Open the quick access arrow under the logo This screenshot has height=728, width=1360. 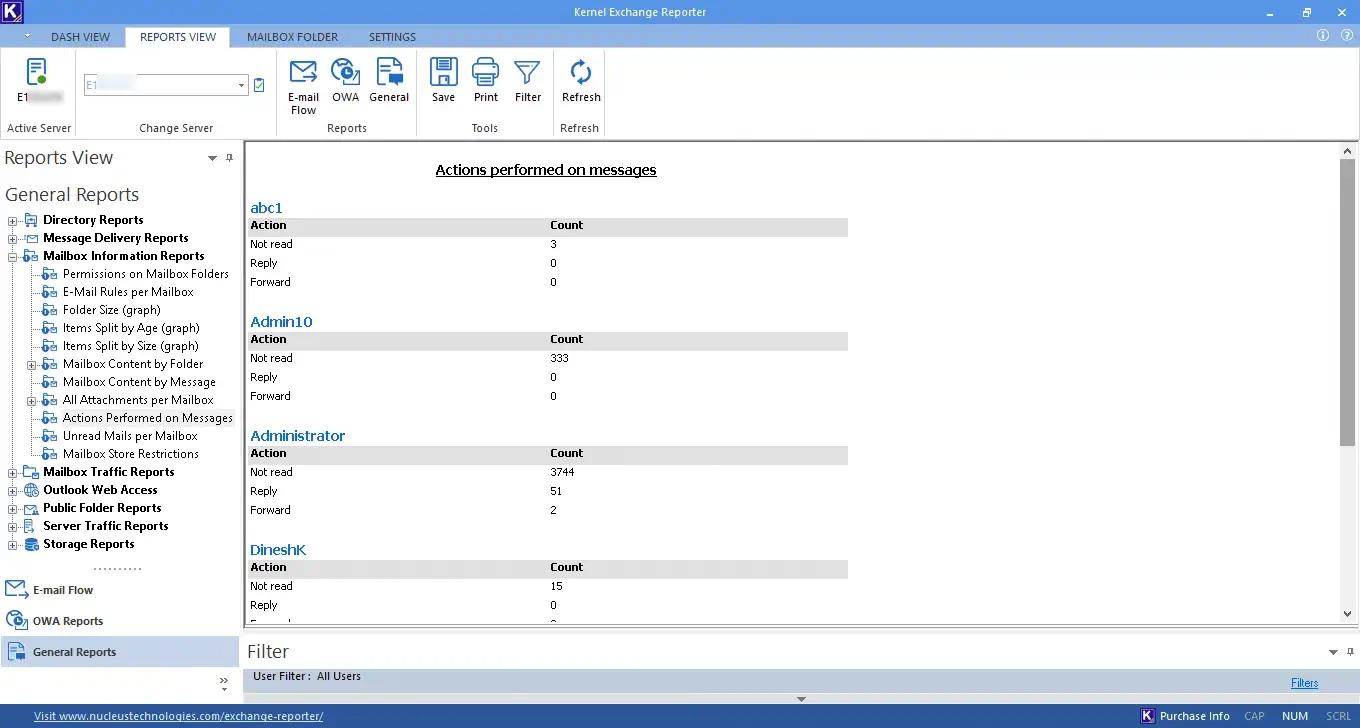point(28,37)
